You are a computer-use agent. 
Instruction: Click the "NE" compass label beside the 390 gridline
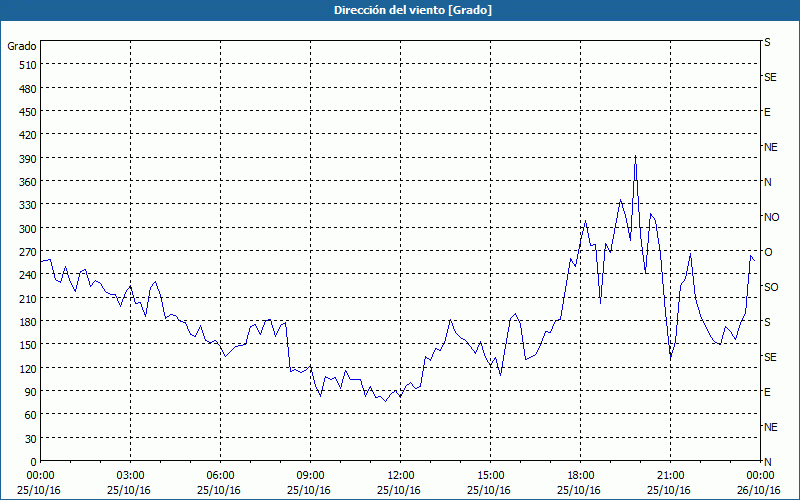coord(771,147)
